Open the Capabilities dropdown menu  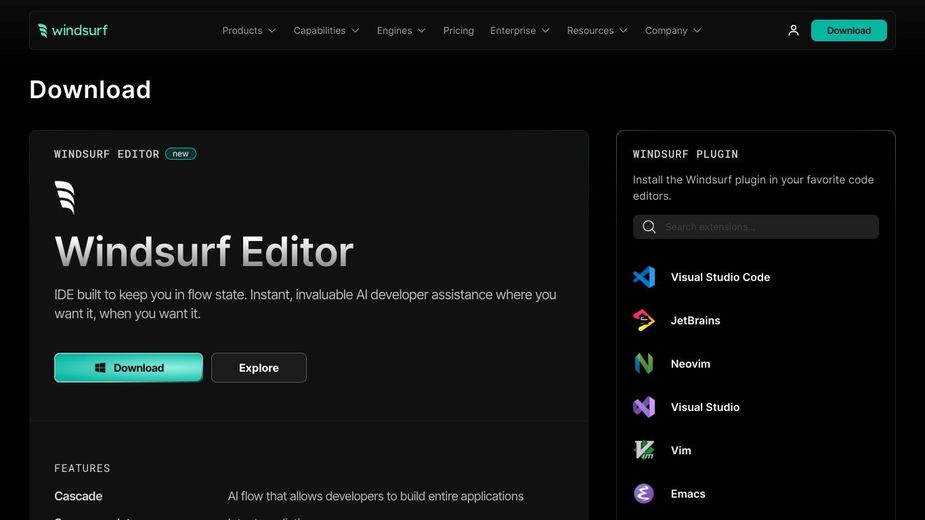tap(326, 31)
